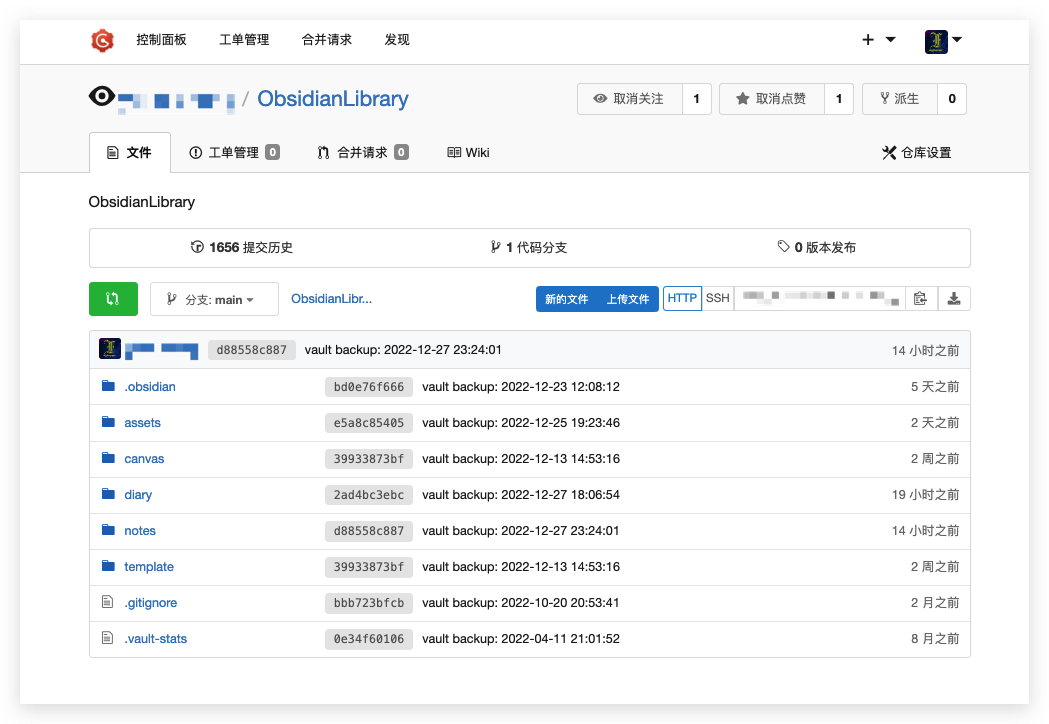The height and width of the screenshot is (724, 1049).
Task: Open latest commit d88558c887 in header row
Action: point(252,350)
